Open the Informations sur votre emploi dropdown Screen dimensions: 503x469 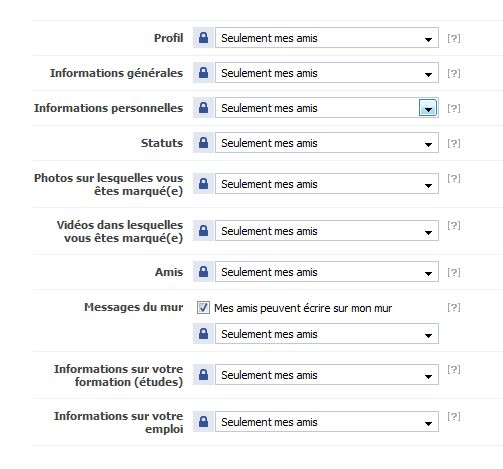327,422
